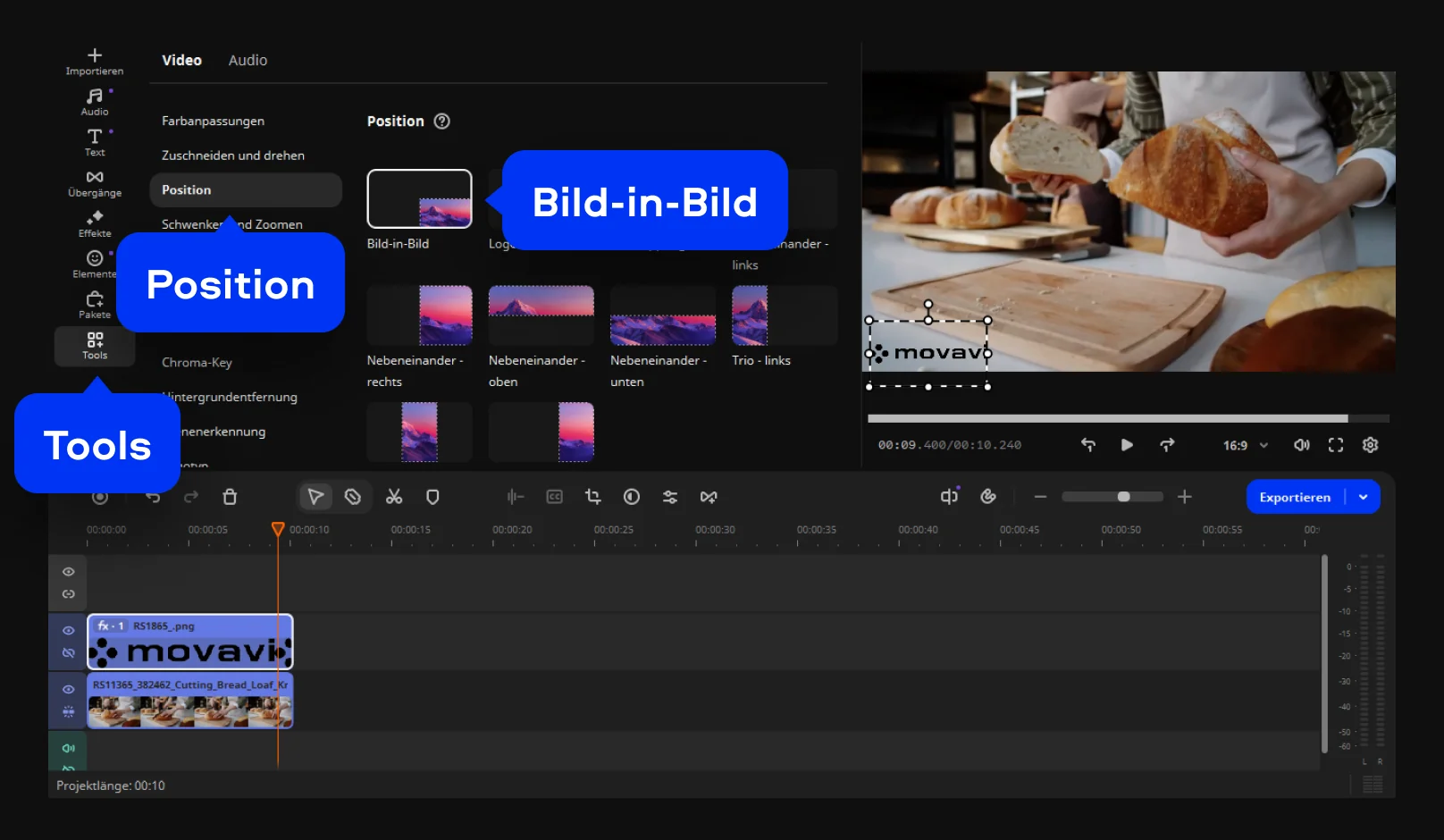The width and height of the screenshot is (1444, 840).
Task: Zoom in timeline with plus icon
Action: pos(1185,497)
